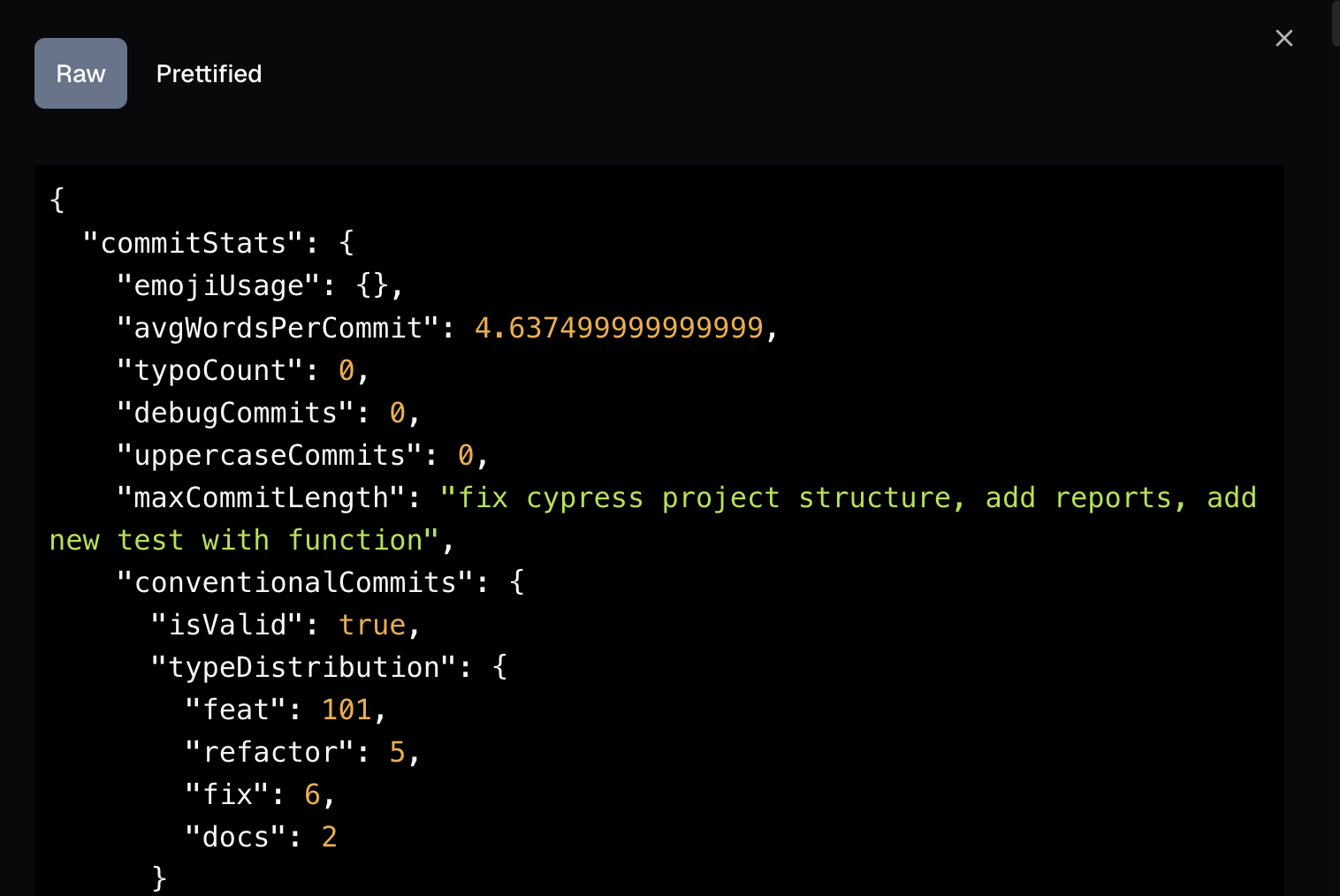Select the Raw view tab
This screenshot has height=896, width=1340.
point(80,73)
